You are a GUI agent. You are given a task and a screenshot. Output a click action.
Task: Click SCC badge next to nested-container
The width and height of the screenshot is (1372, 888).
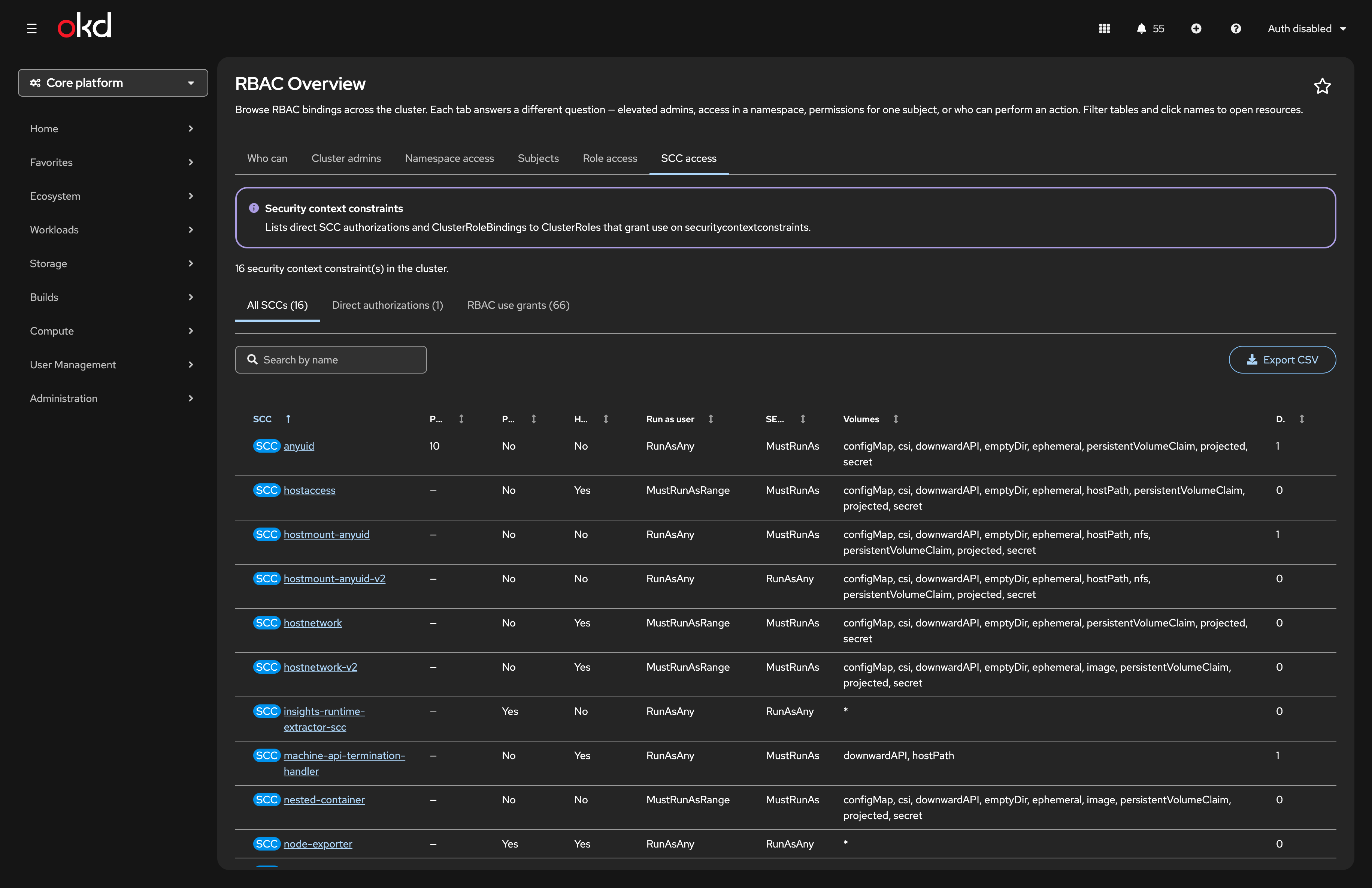tap(266, 799)
